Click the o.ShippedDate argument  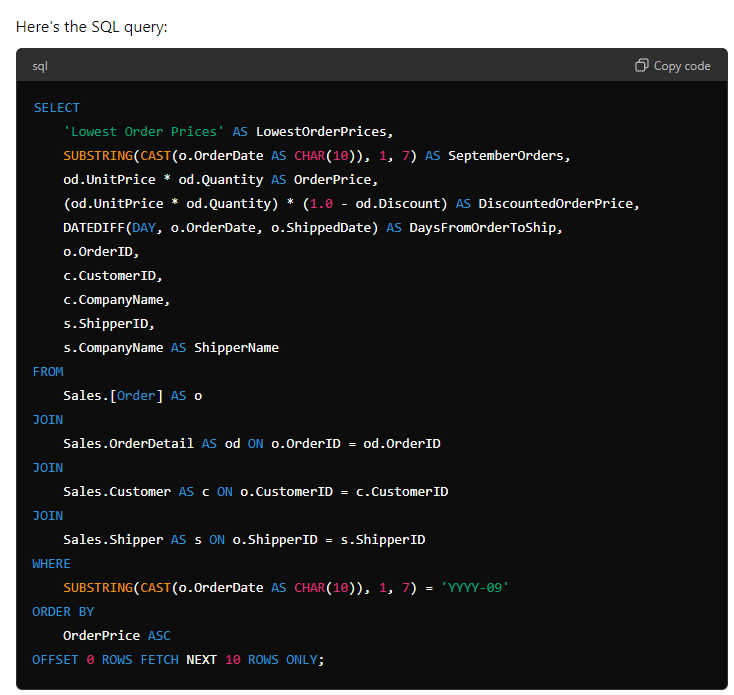[321, 227]
